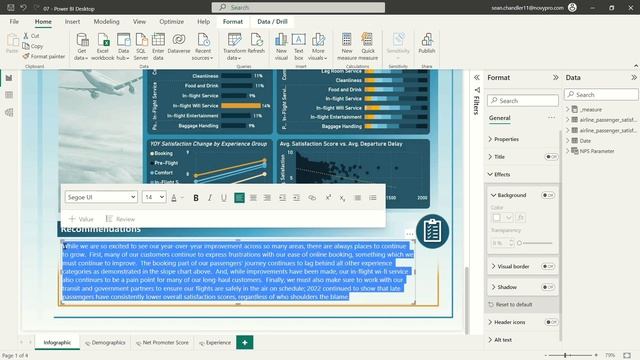Viewport: 640px width, 360px height.
Task: Toggle italic formatting in text toolbar
Action: pyautogui.click(x=210, y=198)
